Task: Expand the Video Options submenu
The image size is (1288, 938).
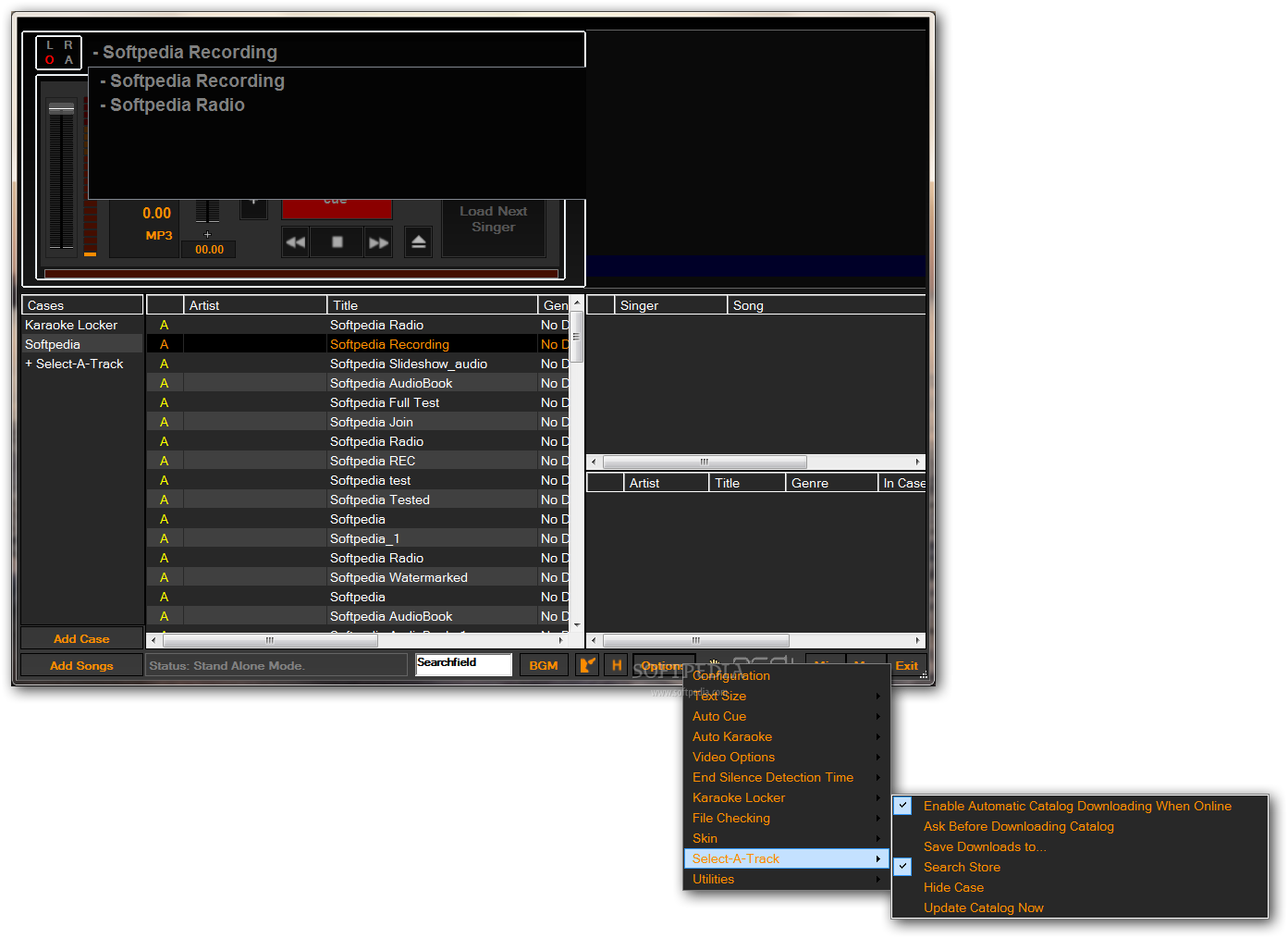Action: (786, 757)
